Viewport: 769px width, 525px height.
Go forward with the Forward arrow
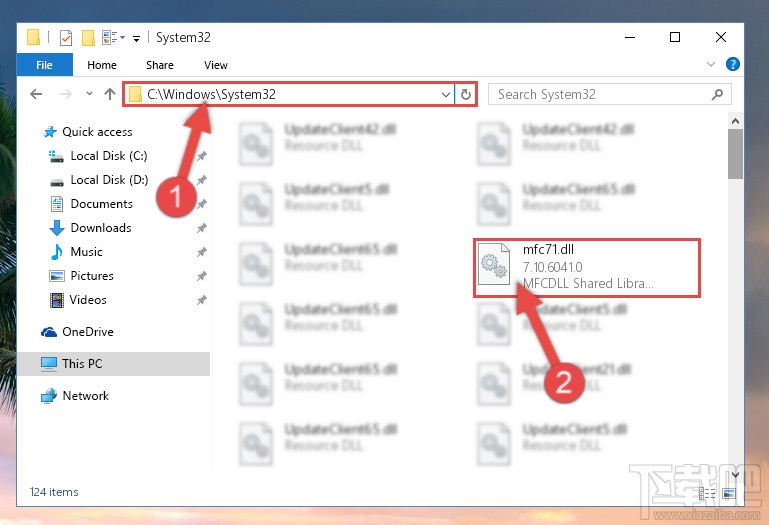coord(65,94)
